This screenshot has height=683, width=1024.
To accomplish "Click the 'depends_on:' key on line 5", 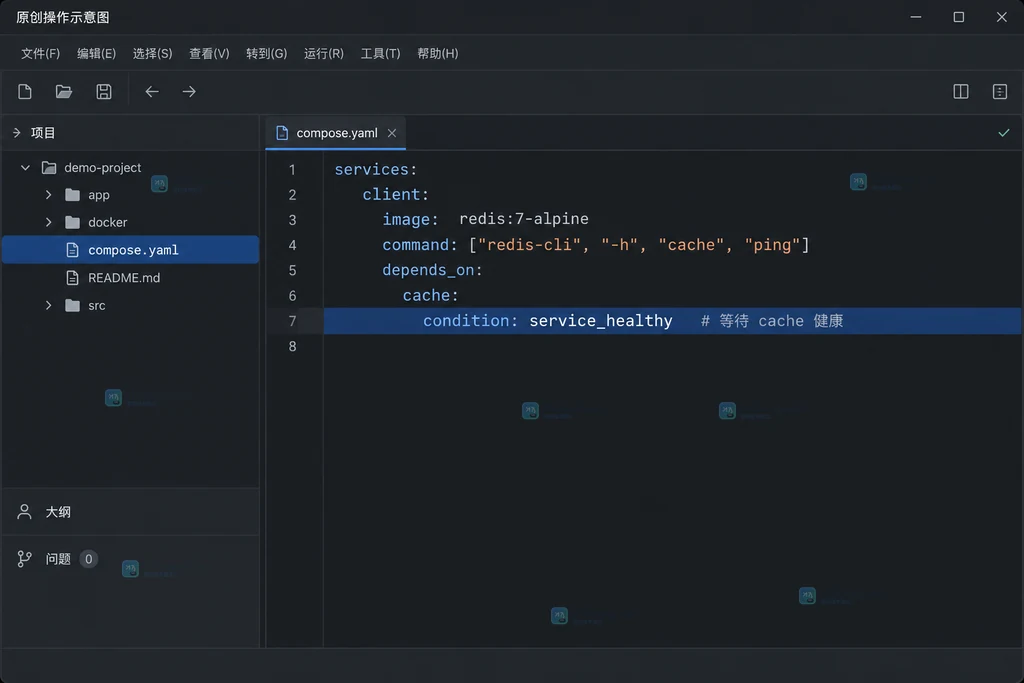I will 432,270.
